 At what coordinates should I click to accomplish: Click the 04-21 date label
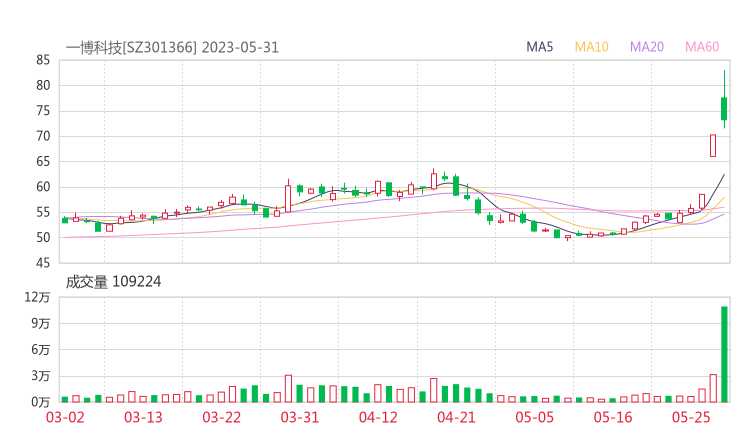[x=456, y=418]
